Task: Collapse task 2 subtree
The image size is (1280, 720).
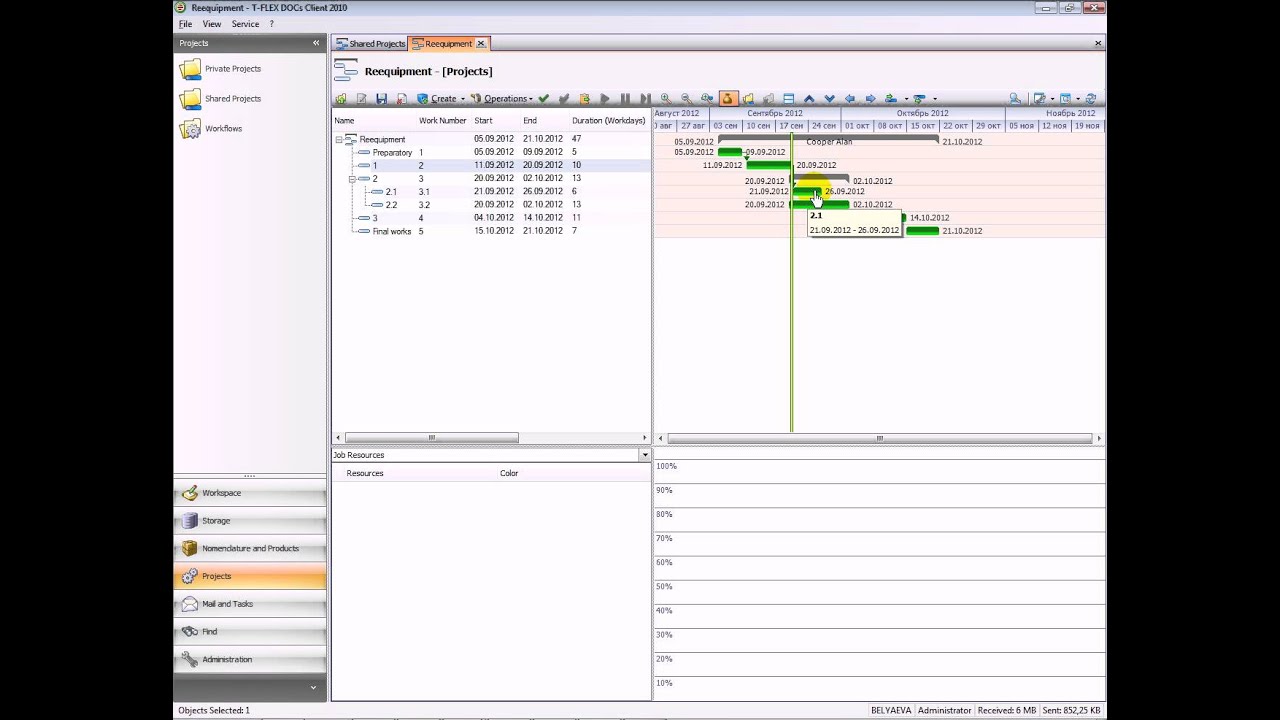Action: point(352,179)
